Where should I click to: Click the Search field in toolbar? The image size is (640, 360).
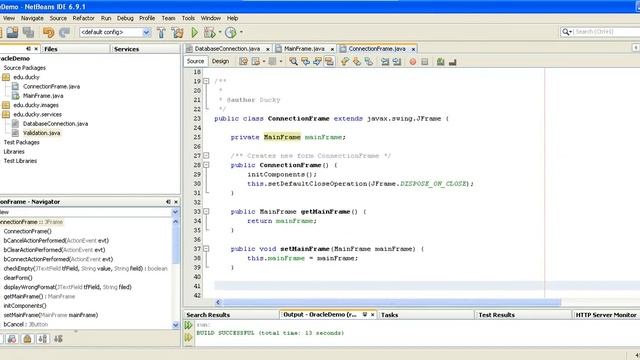click(x=606, y=32)
